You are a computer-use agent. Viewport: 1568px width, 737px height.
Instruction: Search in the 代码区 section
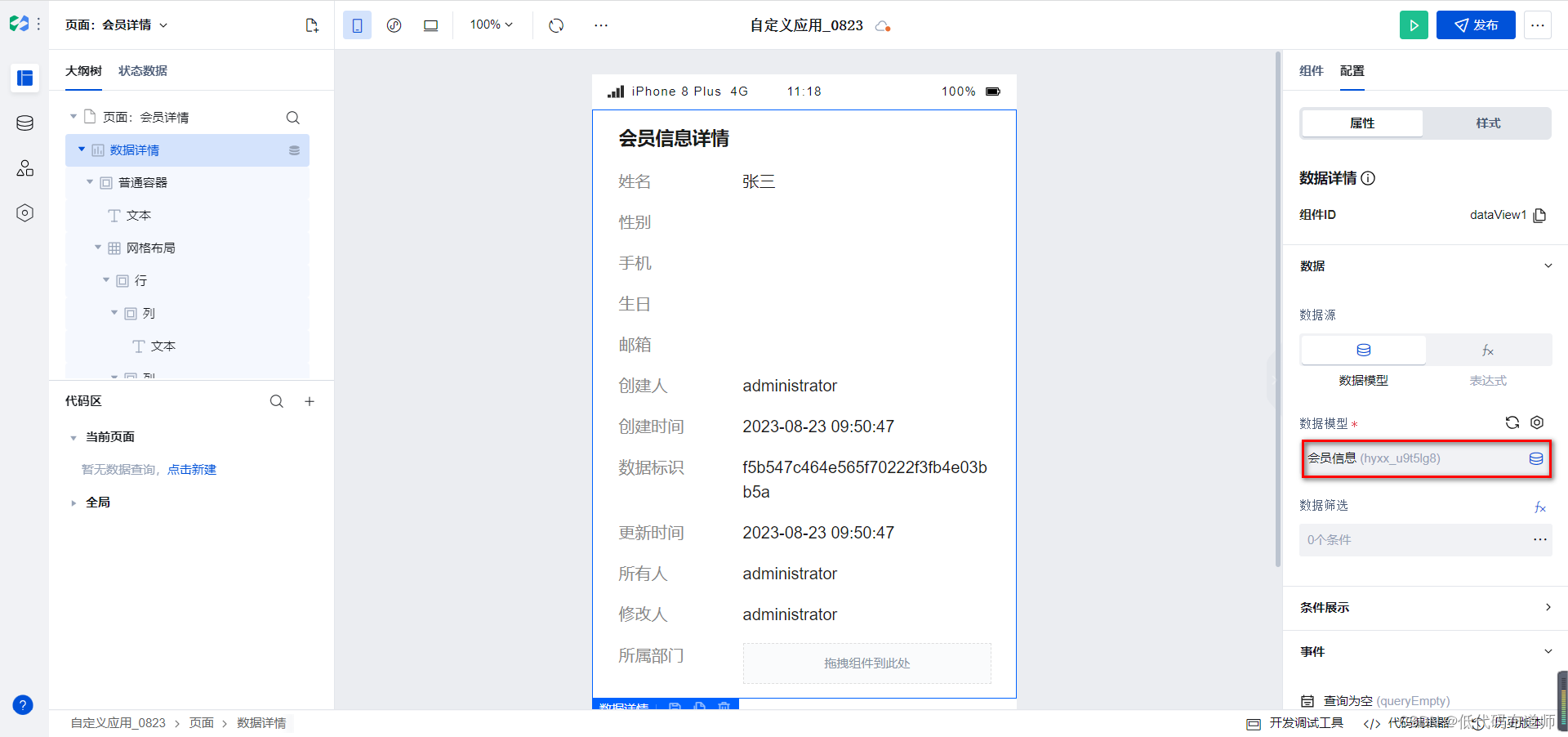tap(277, 401)
